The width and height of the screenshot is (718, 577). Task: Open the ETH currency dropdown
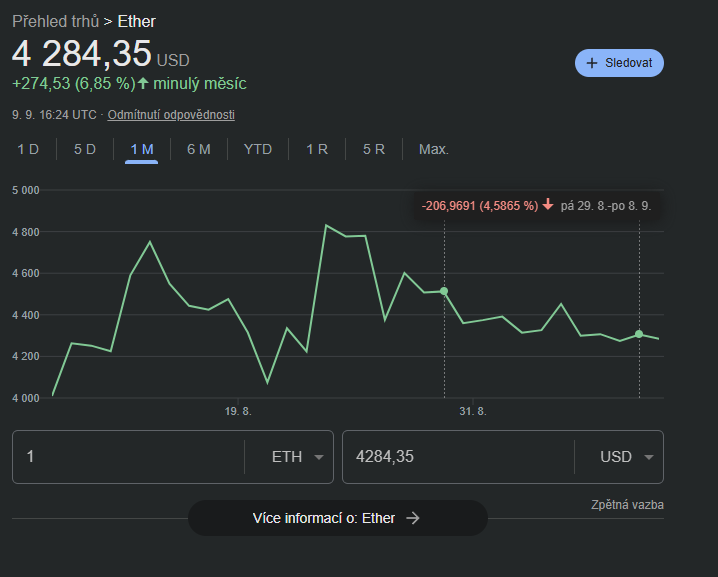pyautogui.click(x=298, y=457)
